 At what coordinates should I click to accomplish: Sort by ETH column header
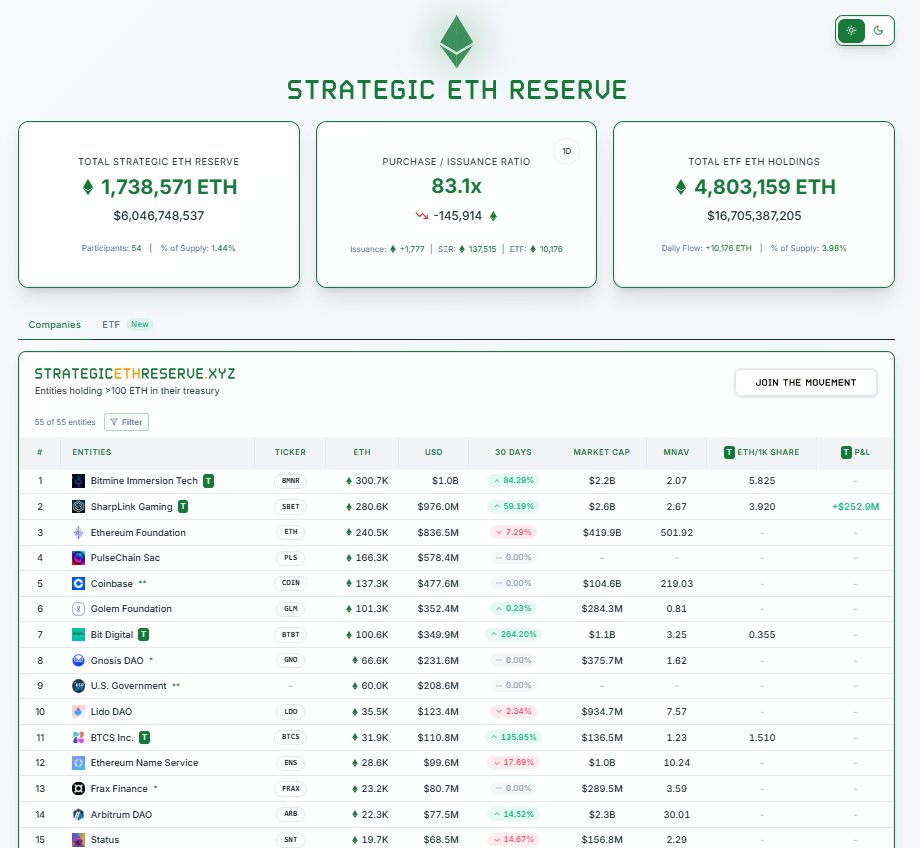(x=362, y=452)
